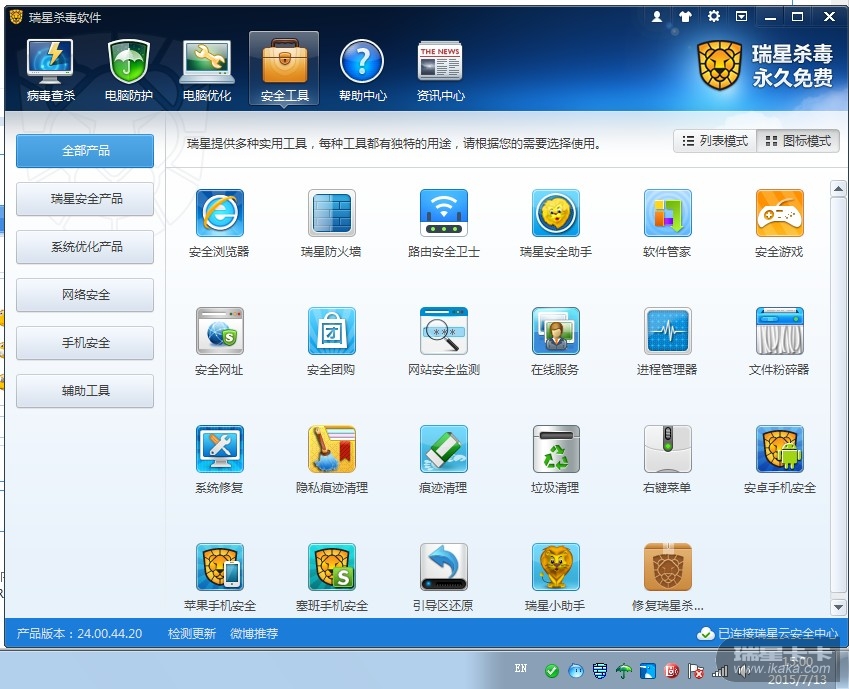Click green checkmark tray icon
Screen dimensions: 849x689
(x=552, y=671)
